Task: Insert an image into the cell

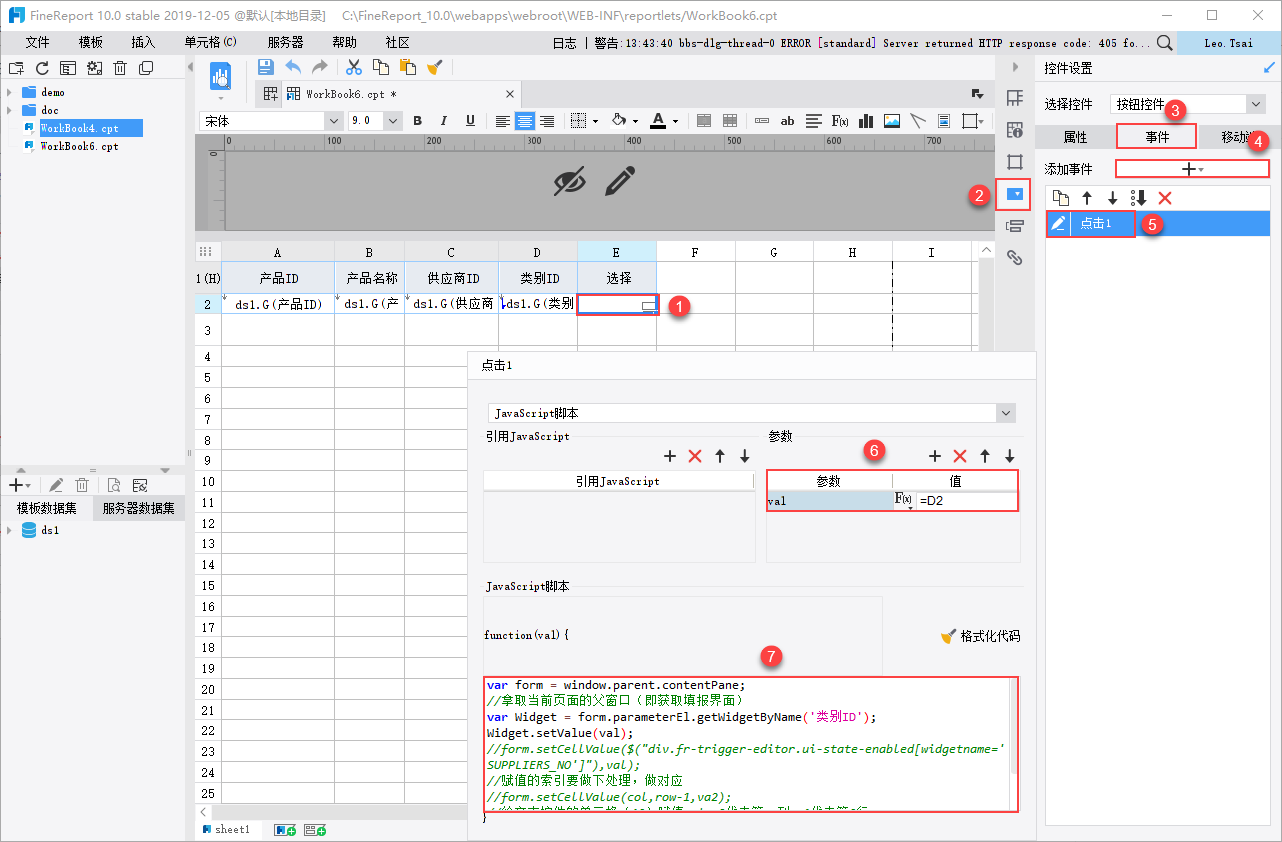Action: [892, 121]
